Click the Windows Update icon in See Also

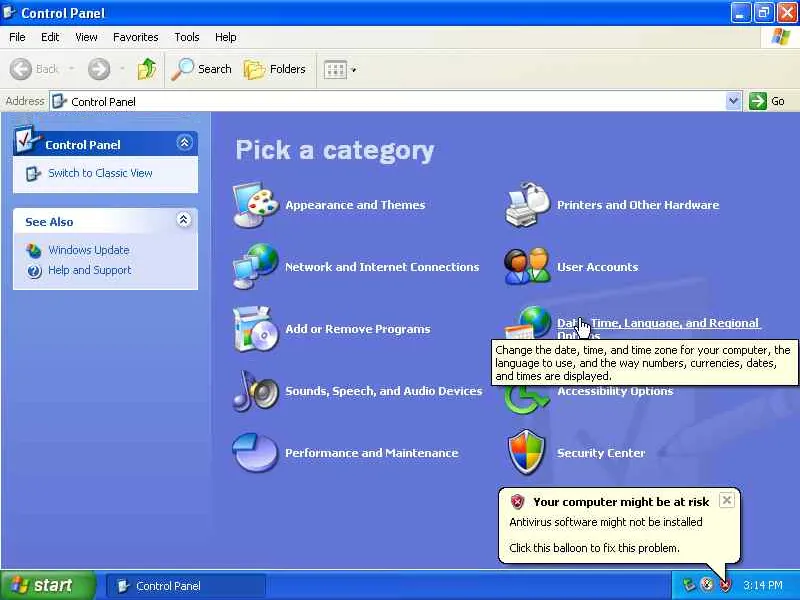coord(34,251)
